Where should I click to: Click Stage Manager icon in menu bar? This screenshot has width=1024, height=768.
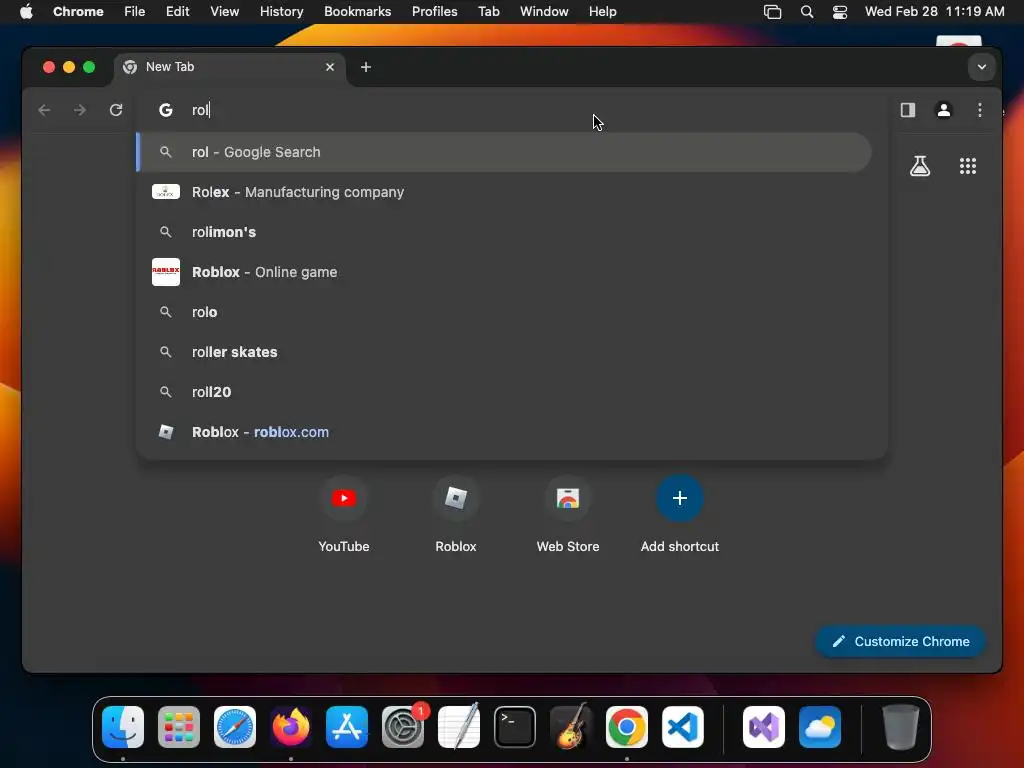(x=773, y=11)
